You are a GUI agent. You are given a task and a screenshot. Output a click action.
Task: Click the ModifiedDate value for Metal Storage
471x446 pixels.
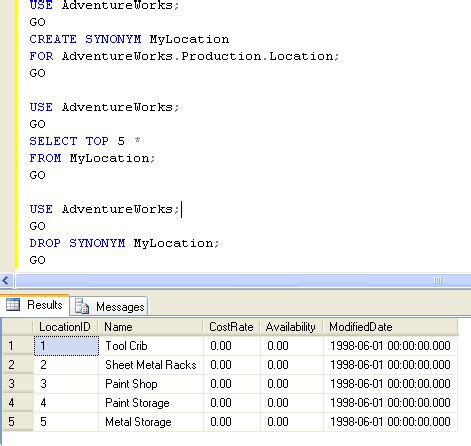[x=390, y=422]
